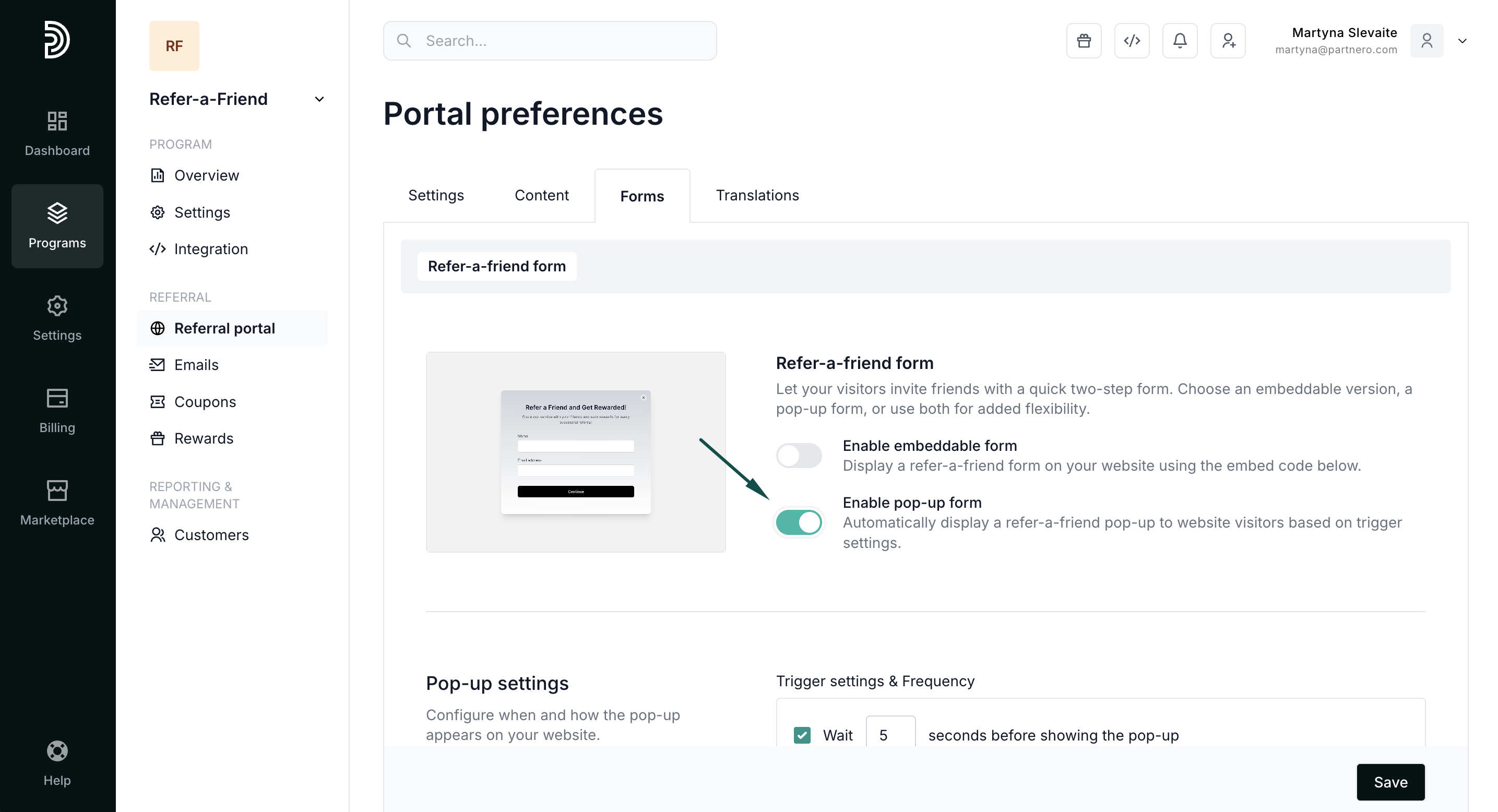Viewport: 1498px width, 812px height.
Task: Open Marketplace from the left sidebar
Action: pos(57,503)
